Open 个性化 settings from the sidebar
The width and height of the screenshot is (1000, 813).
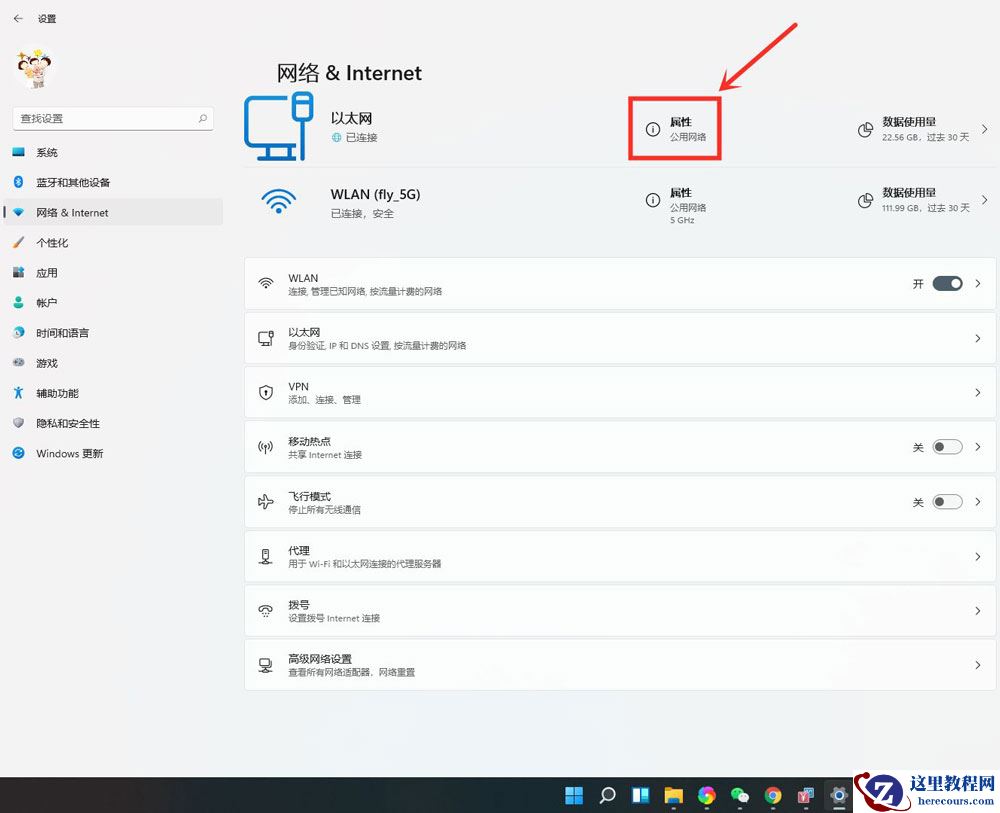coord(55,242)
